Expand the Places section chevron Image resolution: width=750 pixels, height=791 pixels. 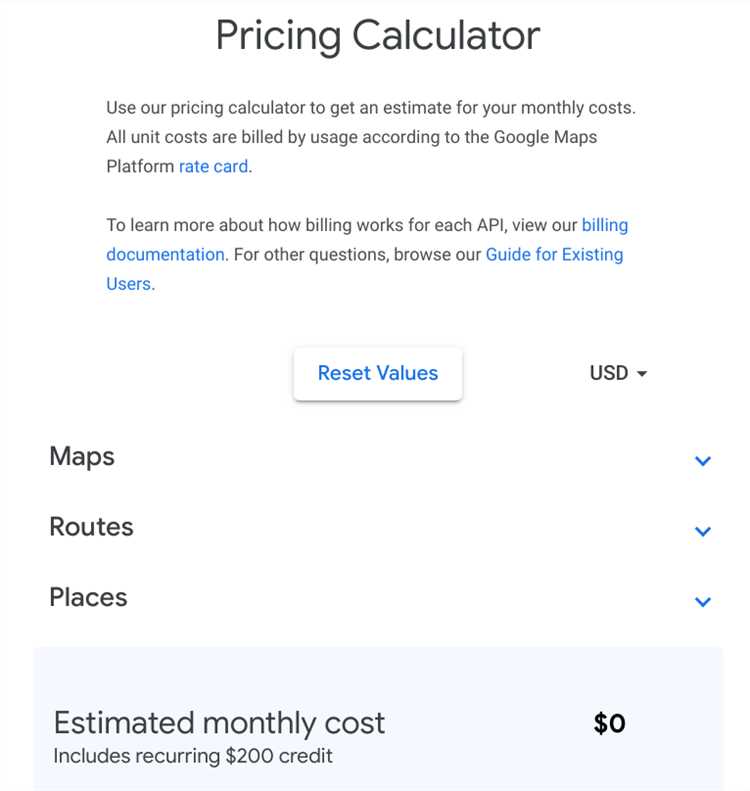[703, 601]
